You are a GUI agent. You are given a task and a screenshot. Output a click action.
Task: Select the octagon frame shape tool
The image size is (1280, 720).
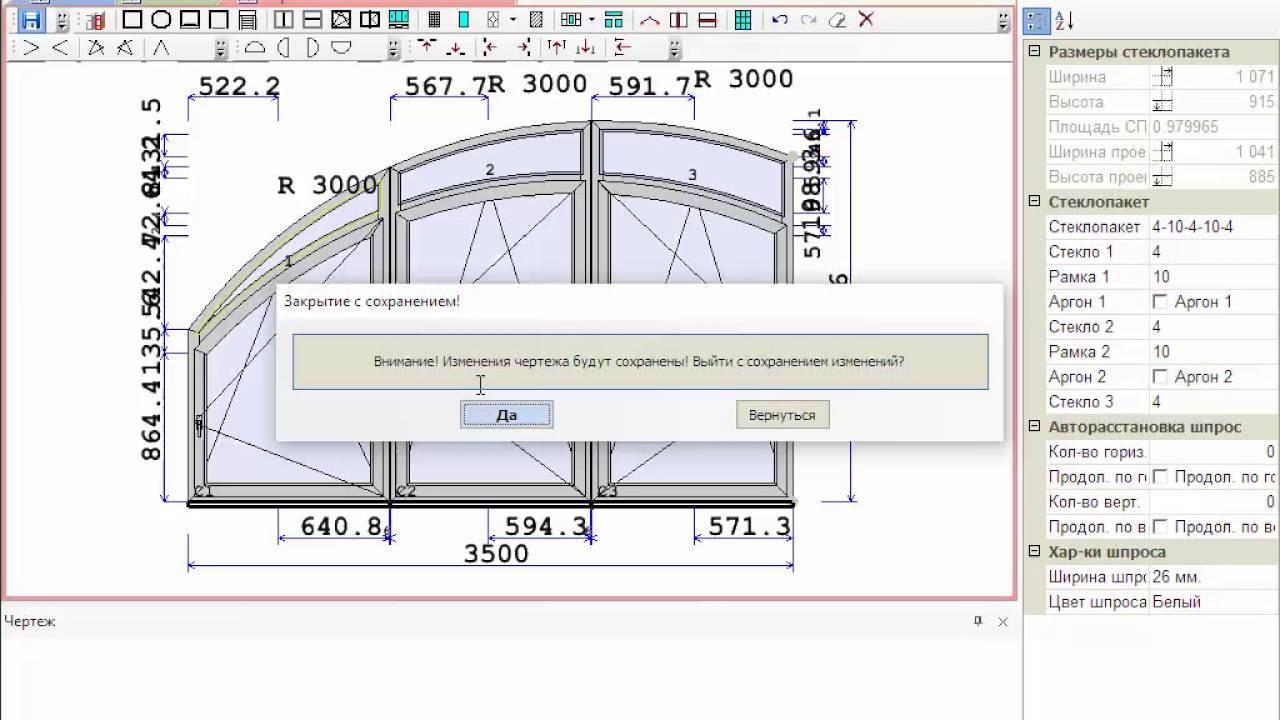tap(161, 20)
